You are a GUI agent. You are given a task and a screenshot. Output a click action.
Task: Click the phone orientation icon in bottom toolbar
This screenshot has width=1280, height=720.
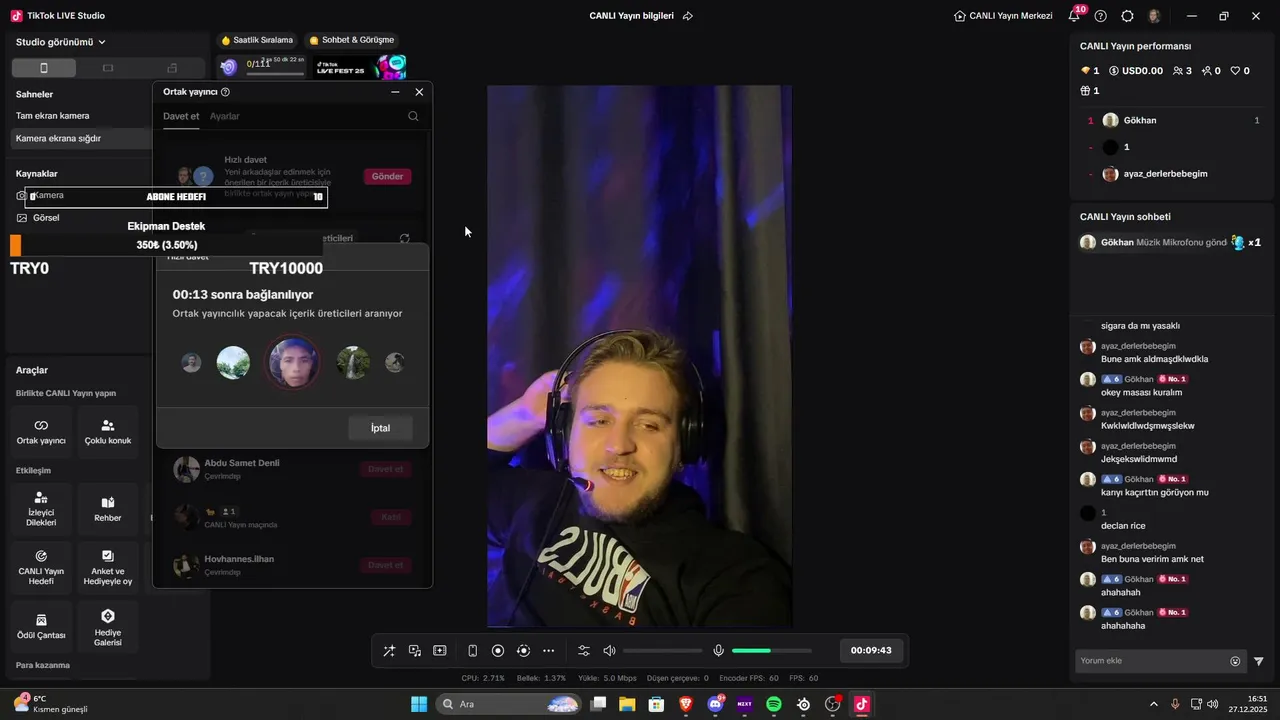tap(473, 651)
